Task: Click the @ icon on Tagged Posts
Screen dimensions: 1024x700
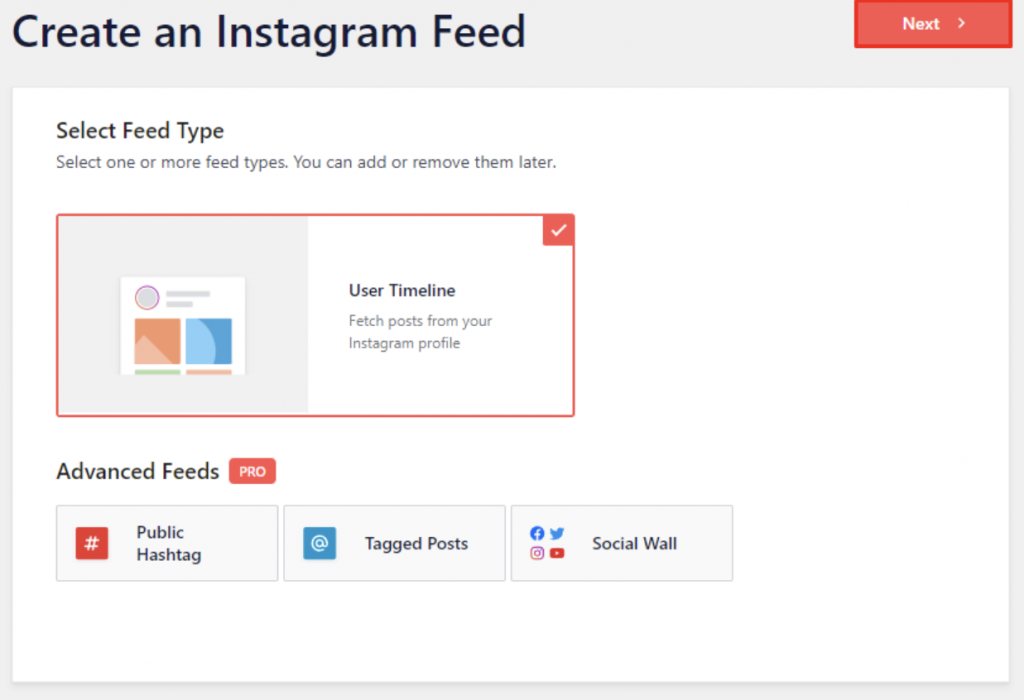Action: (x=319, y=543)
